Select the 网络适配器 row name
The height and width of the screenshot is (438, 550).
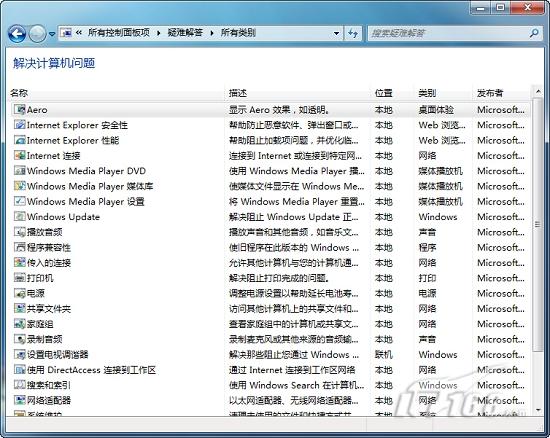49,400
